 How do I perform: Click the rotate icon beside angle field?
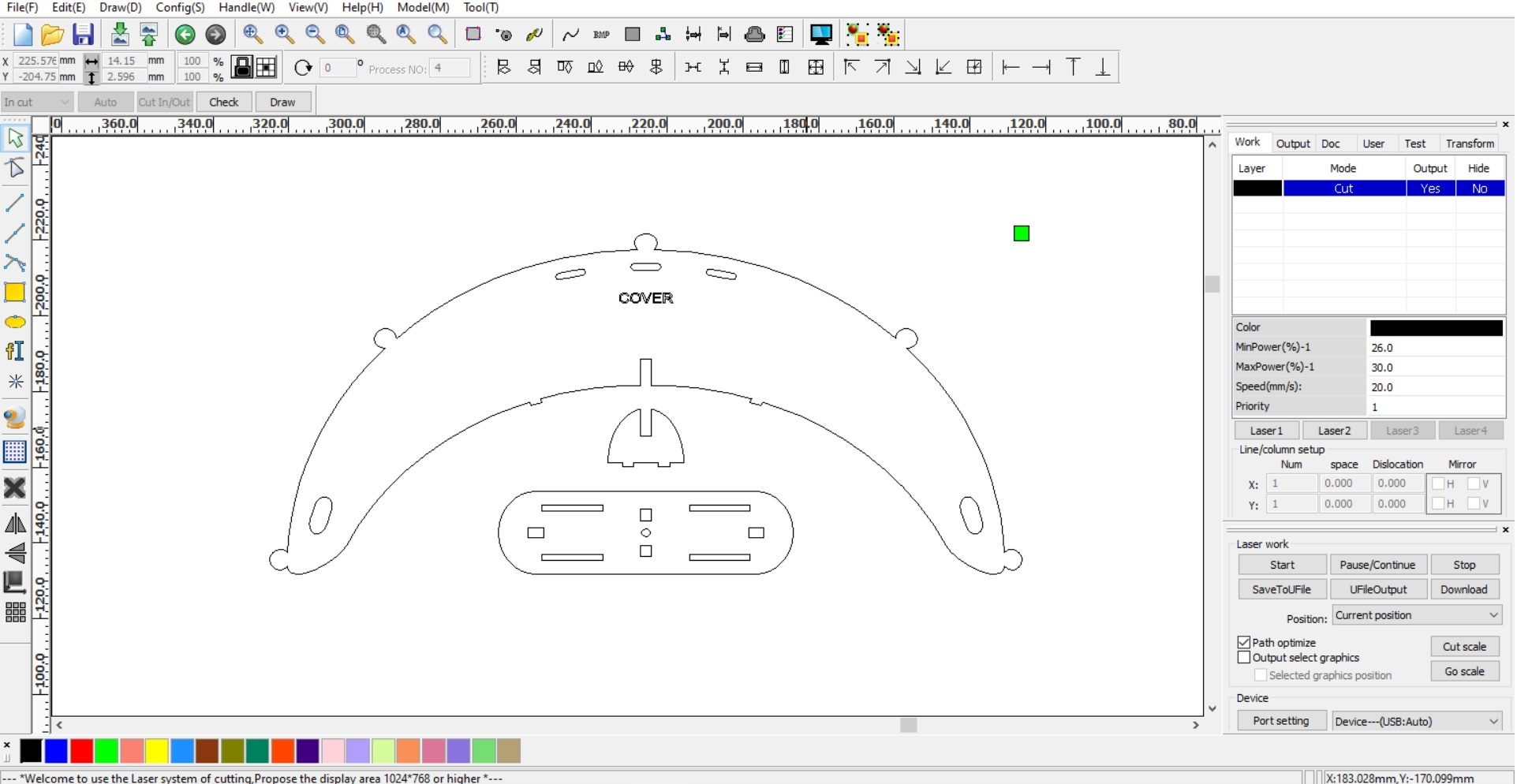click(x=303, y=68)
